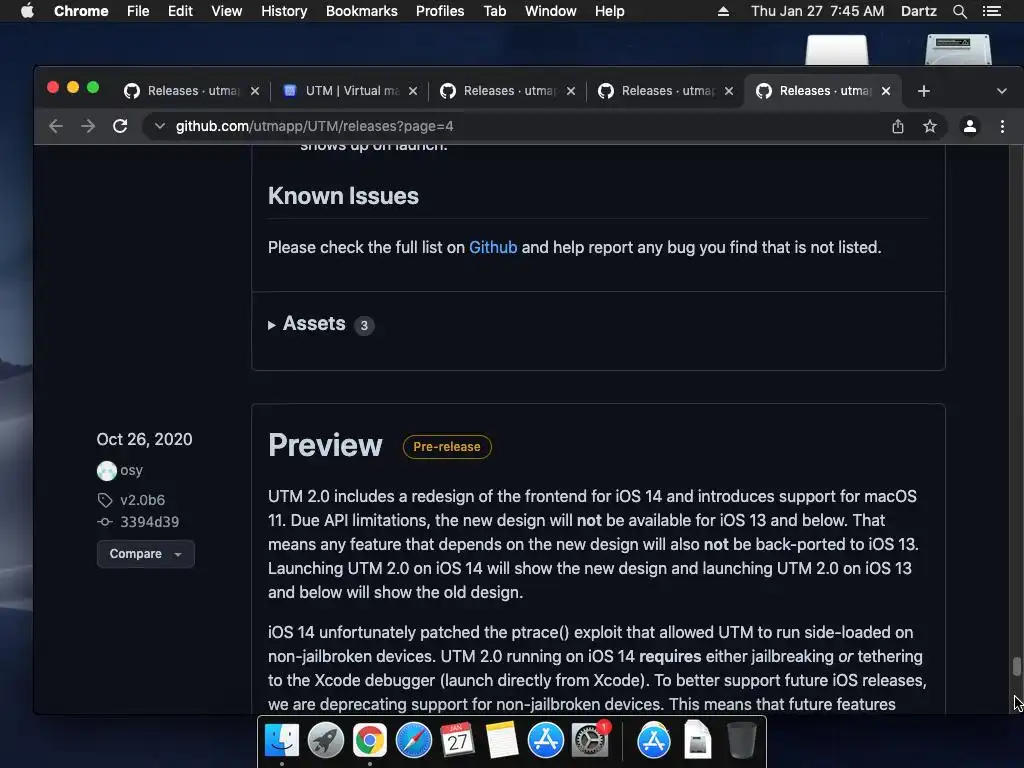Open the Window menu

[x=551, y=11]
